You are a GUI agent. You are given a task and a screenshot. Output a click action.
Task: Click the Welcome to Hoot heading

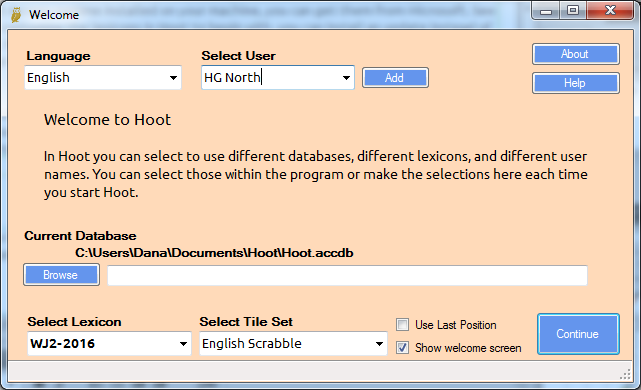pos(108,120)
